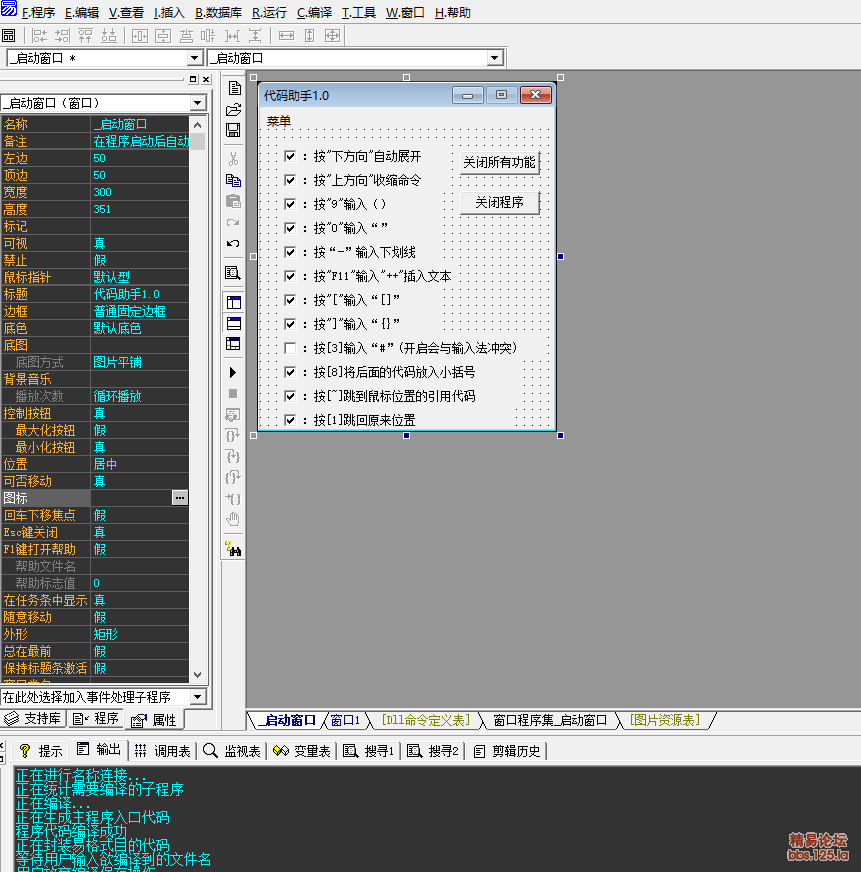Click the Paste clipboard icon
The width and height of the screenshot is (861, 872).
click(x=234, y=201)
